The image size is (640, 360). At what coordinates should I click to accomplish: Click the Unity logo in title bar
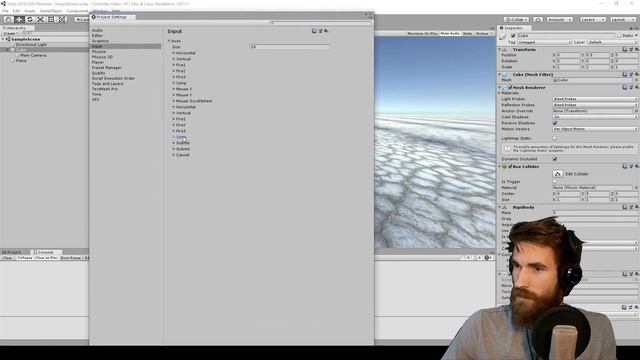point(3,3)
